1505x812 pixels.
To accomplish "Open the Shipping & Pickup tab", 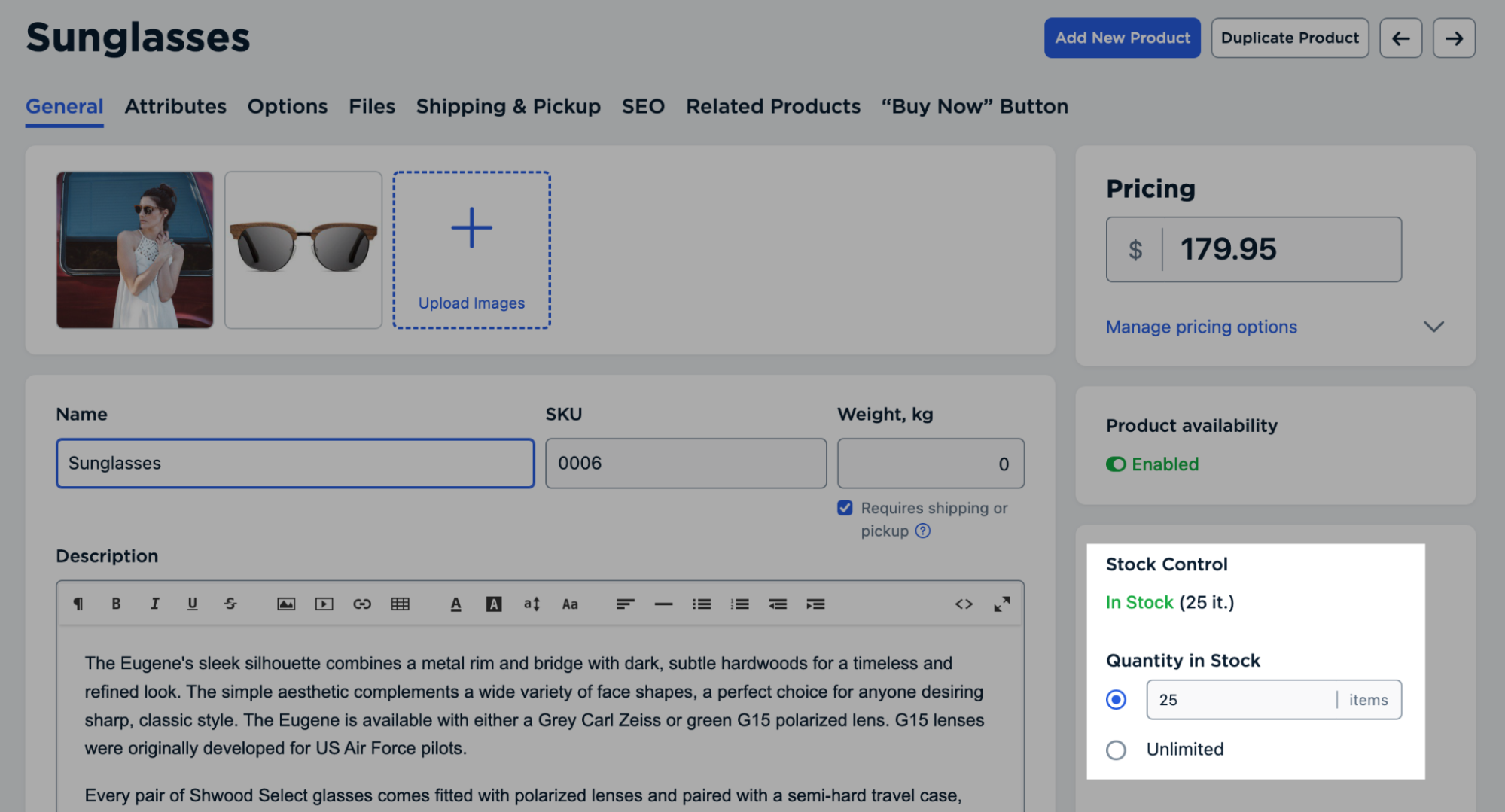I will point(508,106).
